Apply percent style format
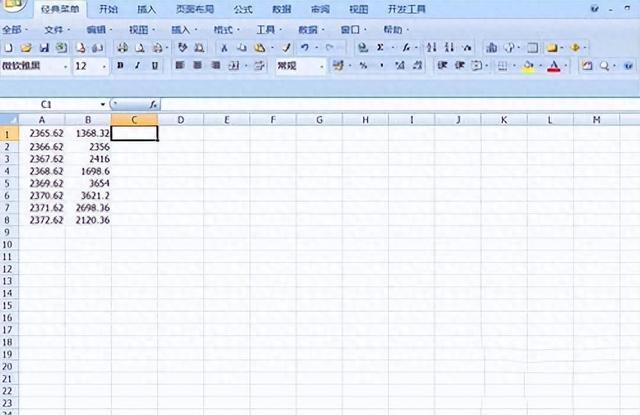Viewport: 640px width, 415px height. (363, 66)
